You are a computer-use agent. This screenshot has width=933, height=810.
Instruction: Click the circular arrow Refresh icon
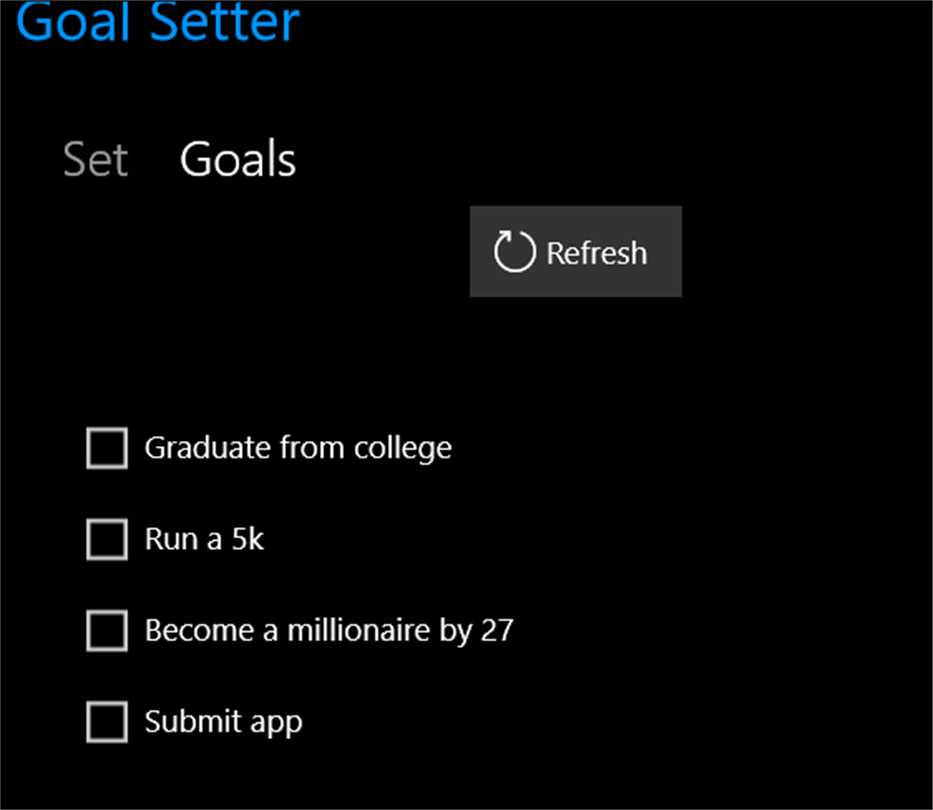(x=515, y=252)
